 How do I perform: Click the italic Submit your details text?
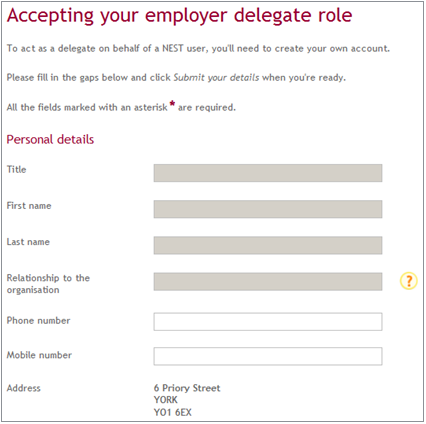[216, 78]
